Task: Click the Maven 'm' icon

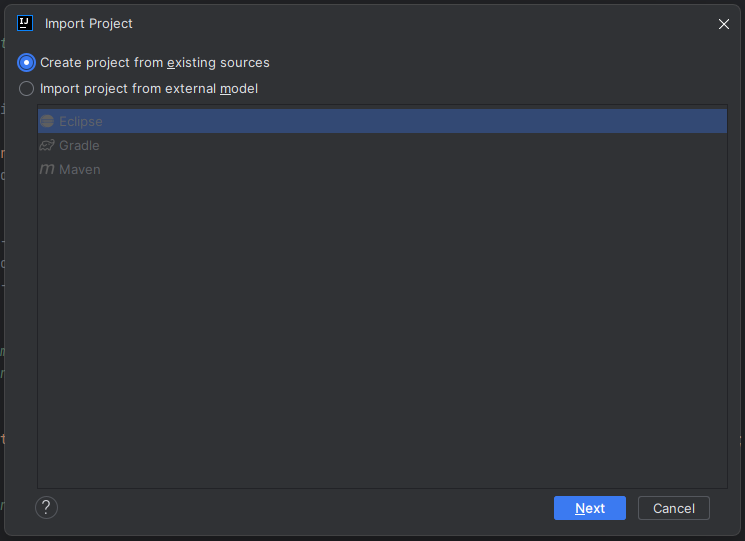Action: pyautogui.click(x=47, y=169)
